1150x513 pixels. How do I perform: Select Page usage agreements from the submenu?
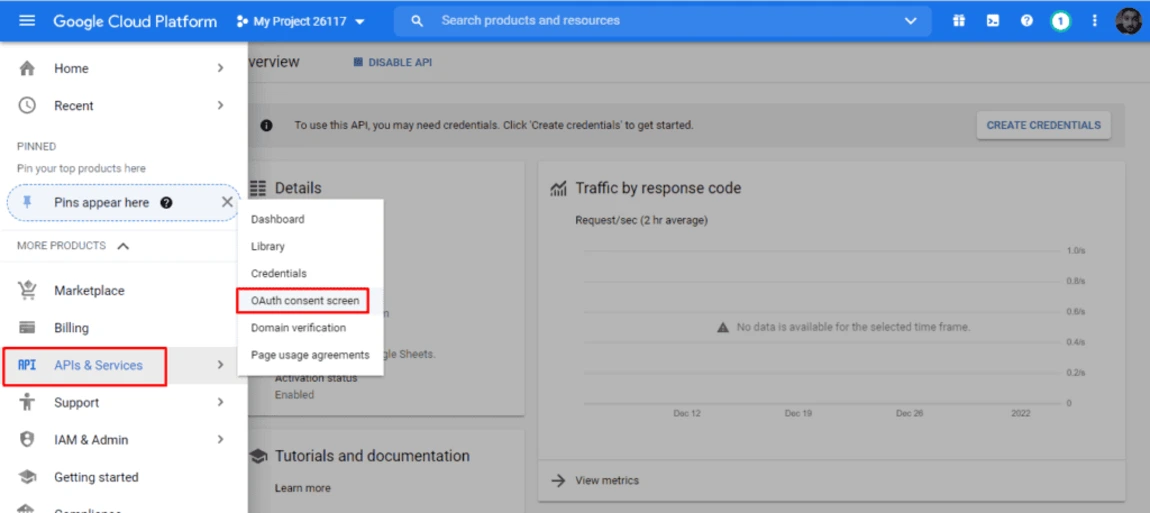[x=310, y=355]
